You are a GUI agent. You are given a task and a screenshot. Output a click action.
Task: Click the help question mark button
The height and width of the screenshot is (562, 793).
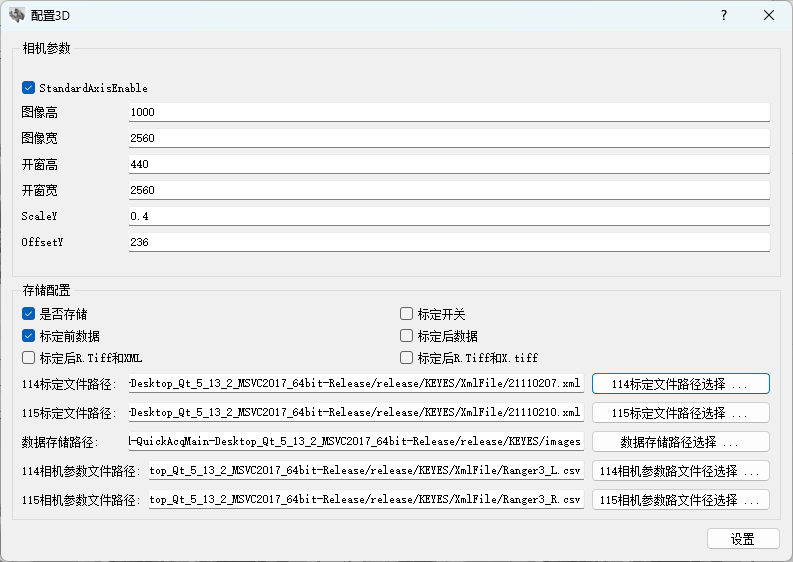pos(723,15)
